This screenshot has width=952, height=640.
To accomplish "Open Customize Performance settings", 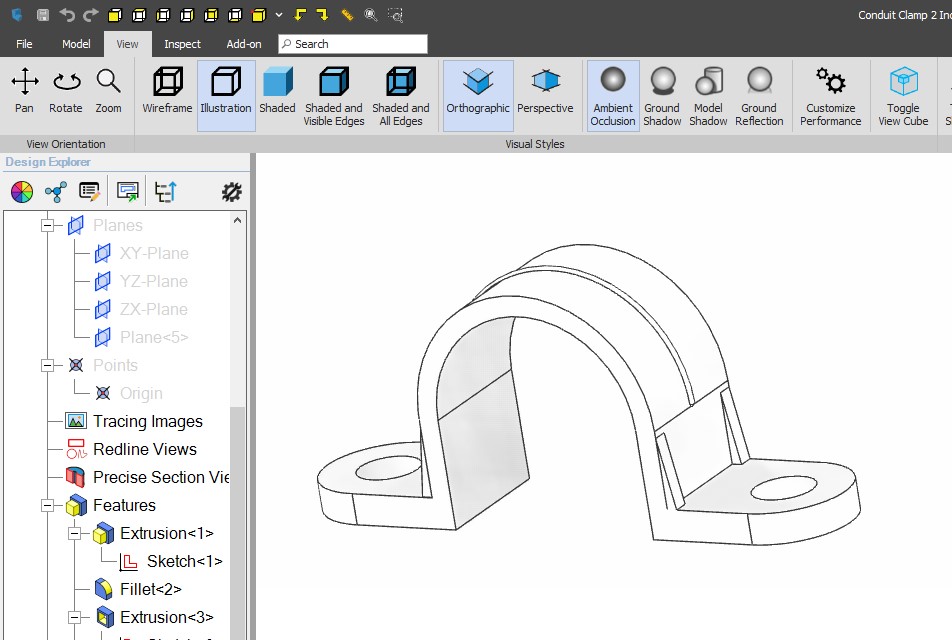I will [x=831, y=96].
